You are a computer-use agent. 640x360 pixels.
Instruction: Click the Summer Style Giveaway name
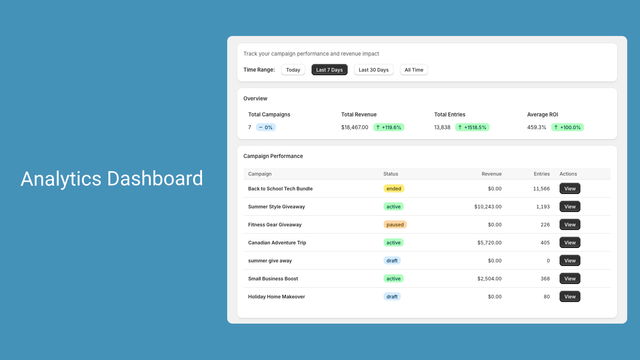coord(276,207)
